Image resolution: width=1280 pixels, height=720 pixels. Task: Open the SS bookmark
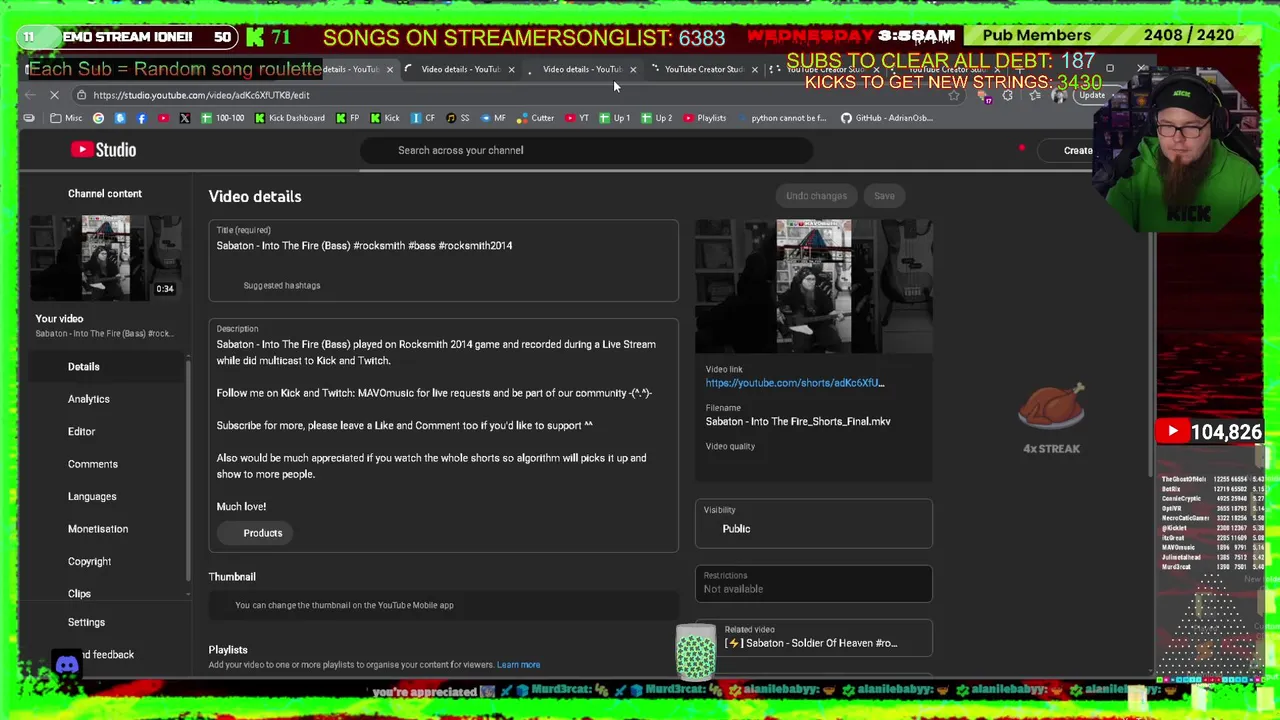tap(457, 118)
